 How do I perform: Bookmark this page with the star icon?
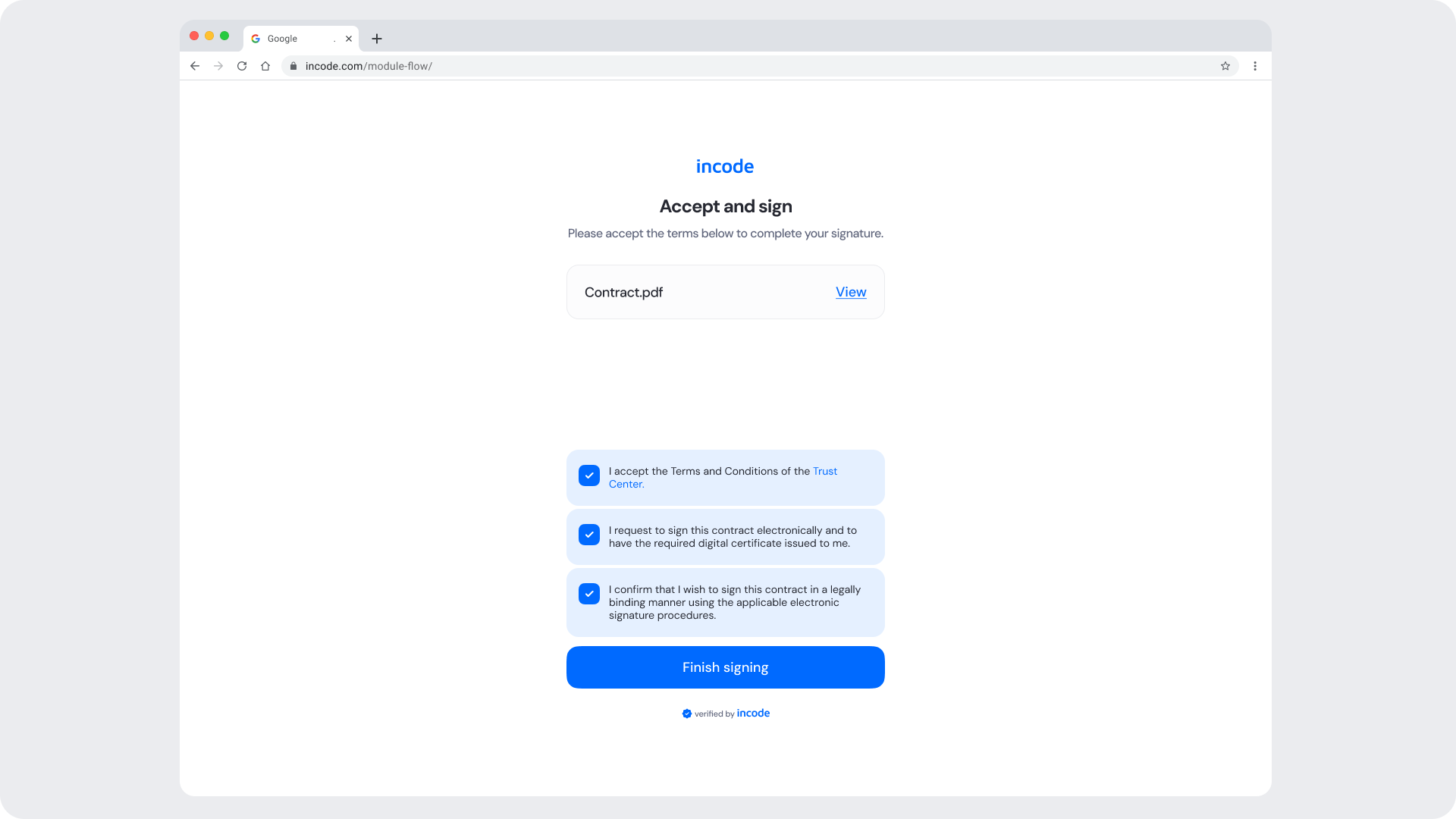(x=1225, y=66)
